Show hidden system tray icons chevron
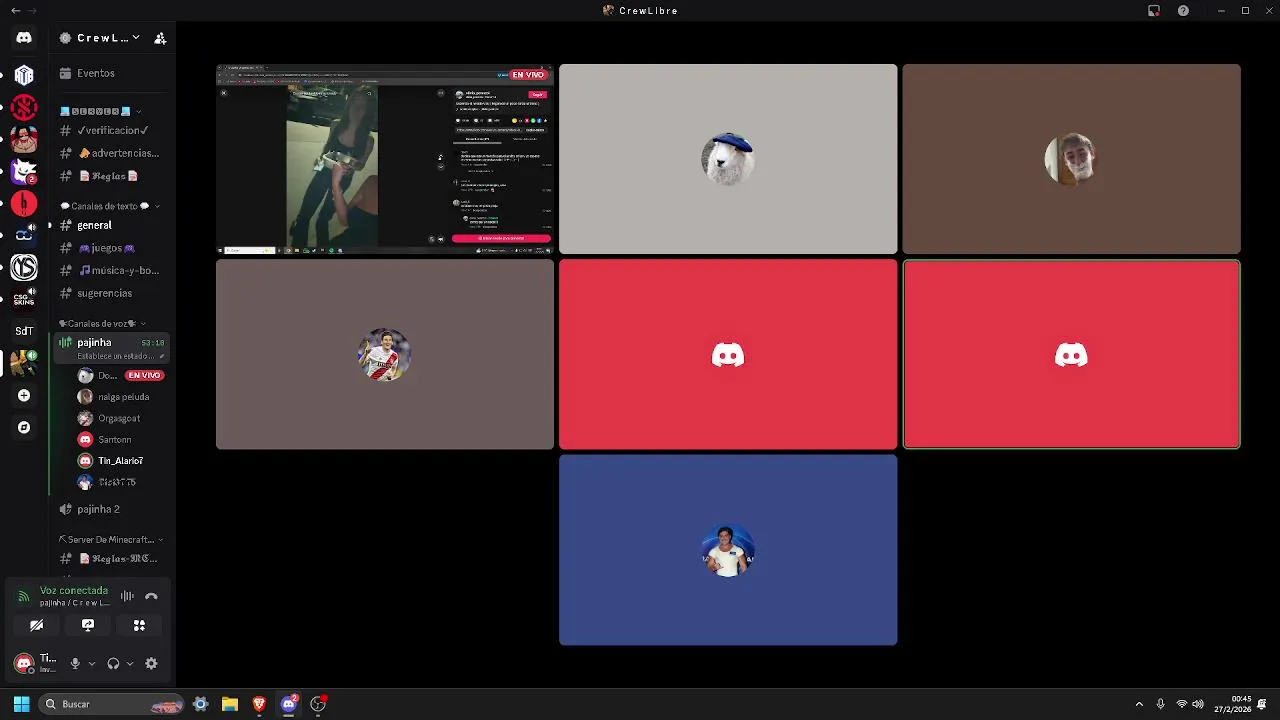Image resolution: width=1280 pixels, height=720 pixels. coord(1138,704)
